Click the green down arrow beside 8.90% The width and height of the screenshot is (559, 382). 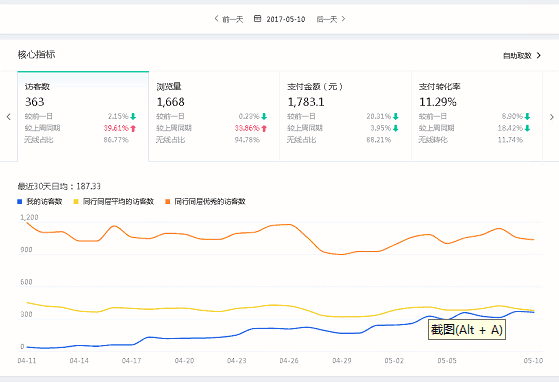tap(527, 117)
